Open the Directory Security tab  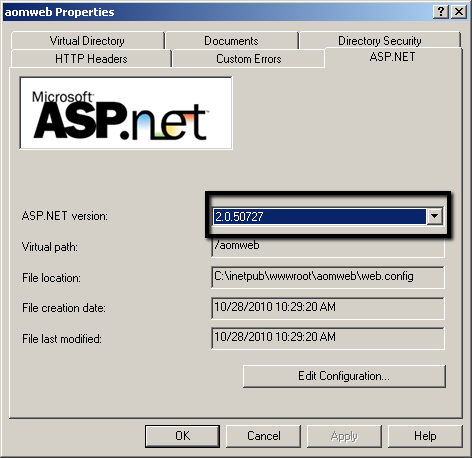(380, 41)
